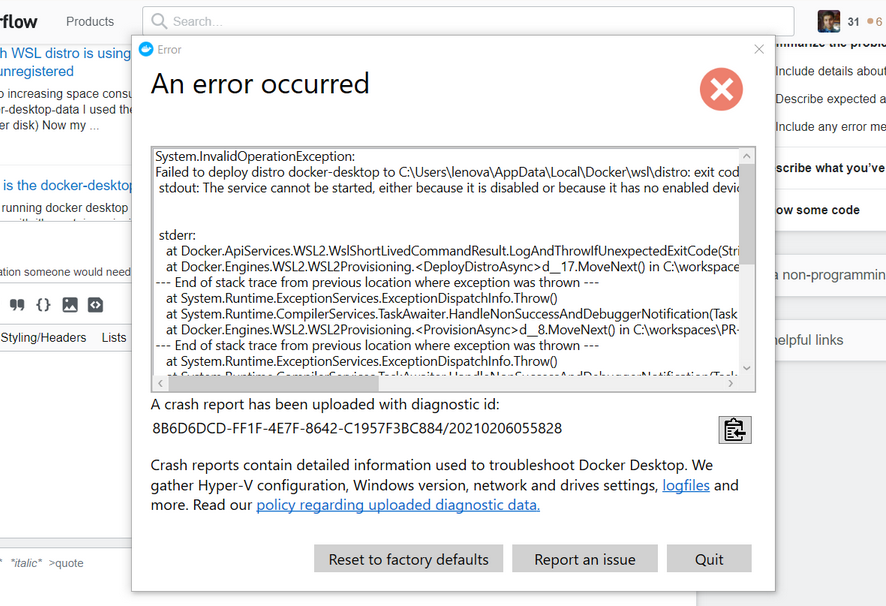The width and height of the screenshot is (886, 606).
Task: Click 'stdout: The service cannot be started' line
Action: (x=449, y=188)
